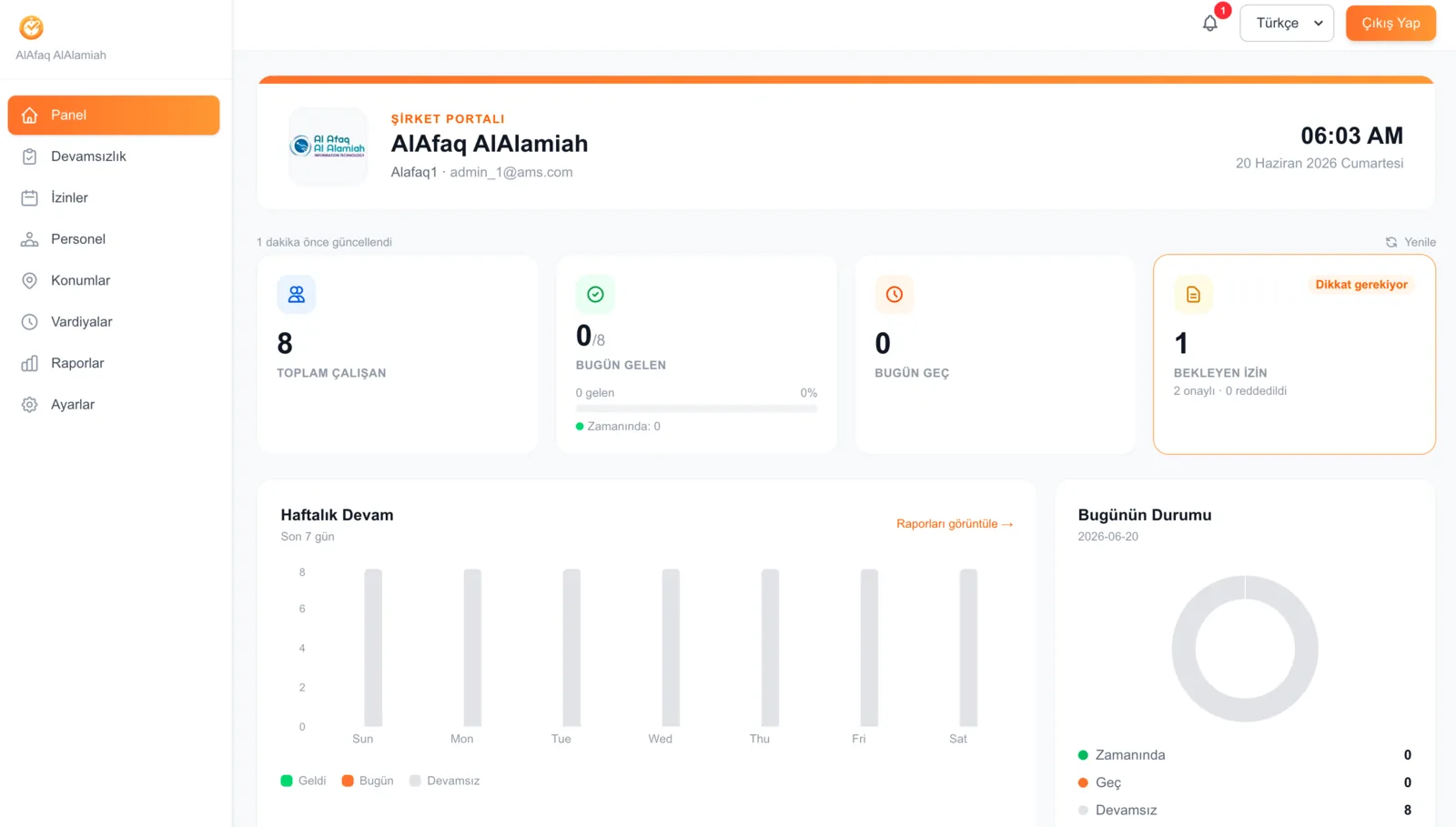This screenshot has height=827, width=1456.
Task: Click the green checkmark attendance icon
Action: coord(595,295)
